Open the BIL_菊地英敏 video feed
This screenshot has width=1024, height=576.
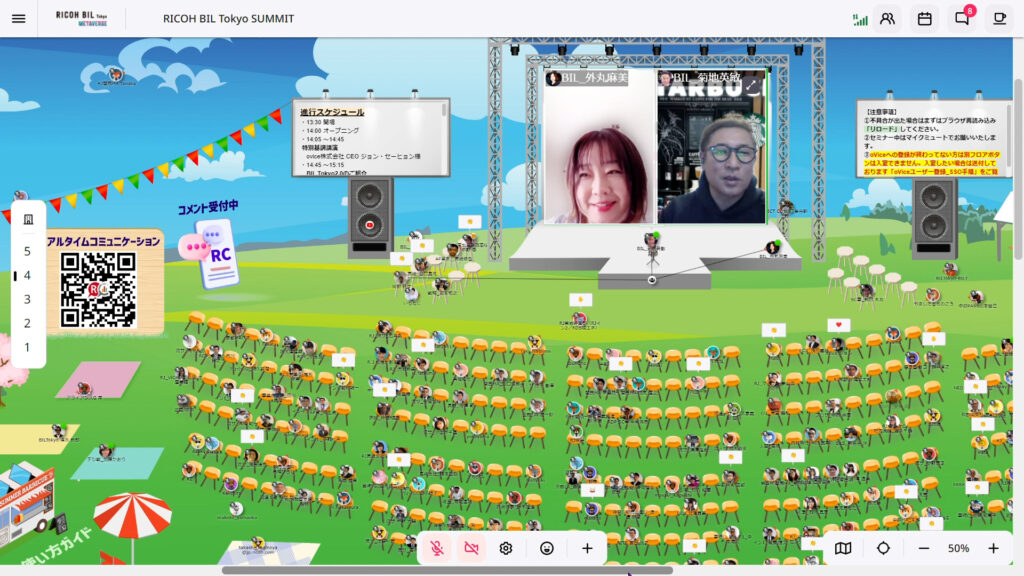[x=712, y=147]
